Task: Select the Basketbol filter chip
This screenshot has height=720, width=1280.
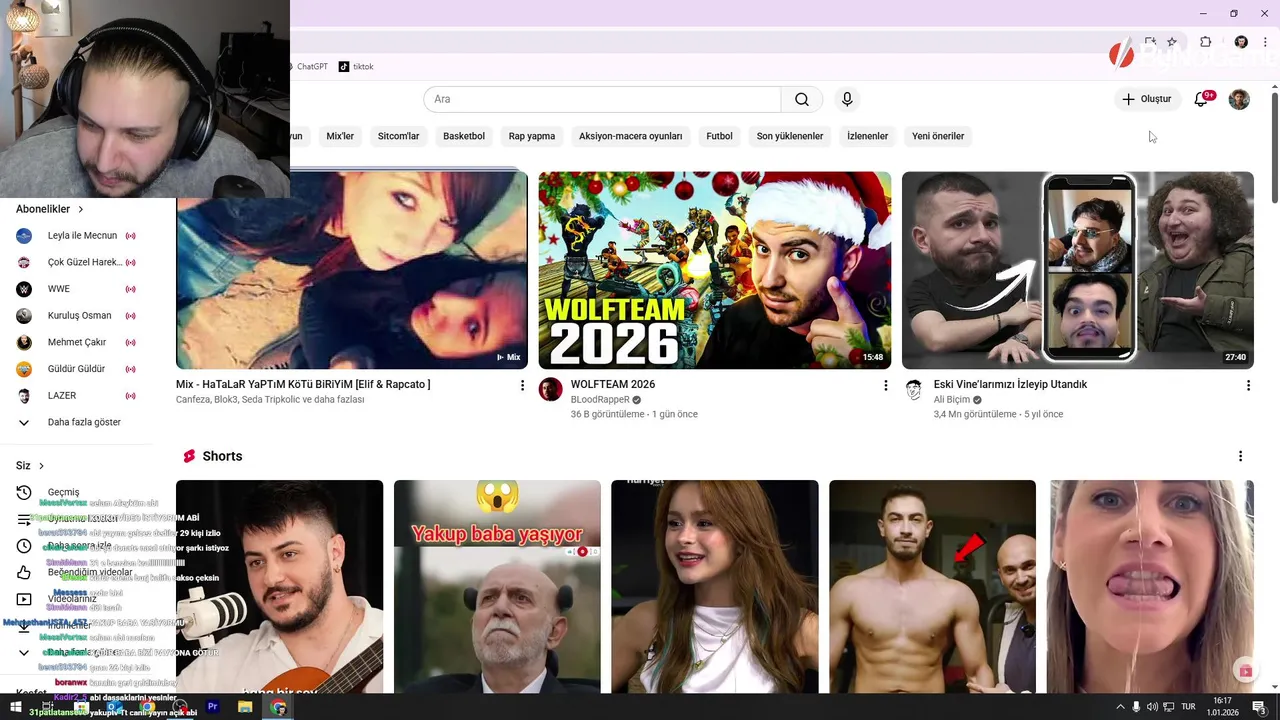Action: click(464, 136)
